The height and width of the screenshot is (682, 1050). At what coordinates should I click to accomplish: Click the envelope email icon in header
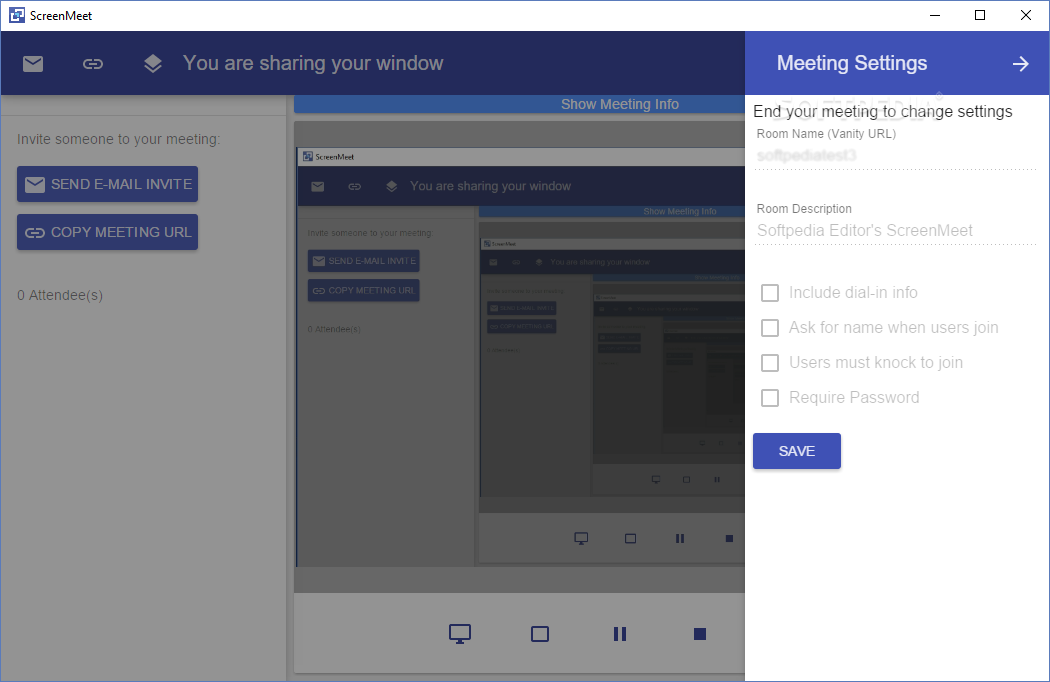click(x=33, y=64)
